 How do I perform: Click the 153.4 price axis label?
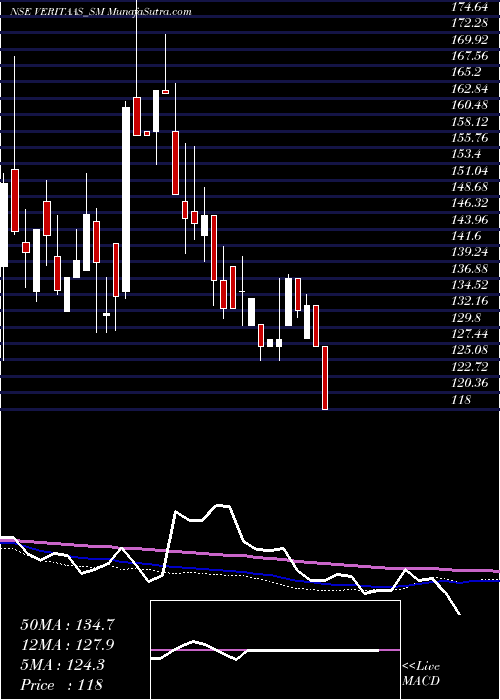click(465, 154)
